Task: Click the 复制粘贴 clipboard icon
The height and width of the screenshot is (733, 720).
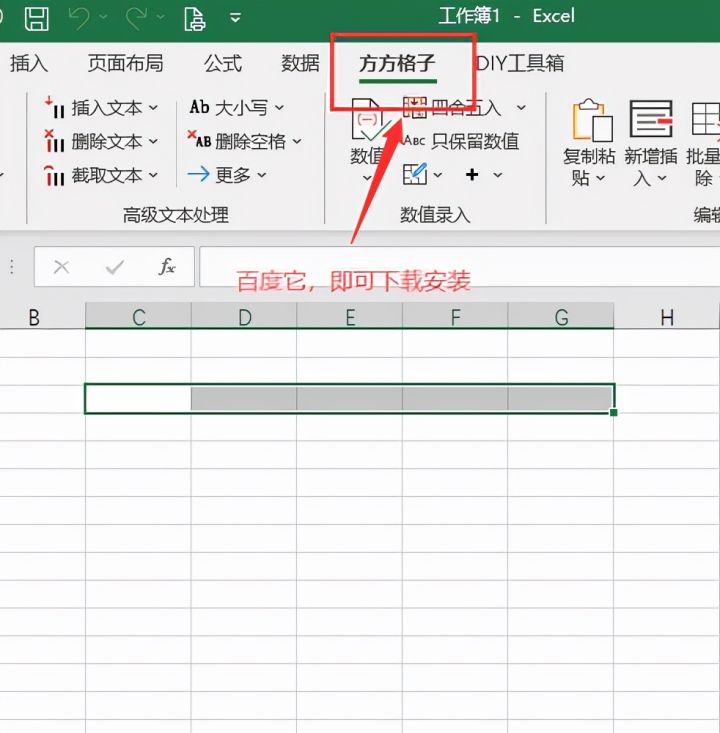Action: coord(593,121)
